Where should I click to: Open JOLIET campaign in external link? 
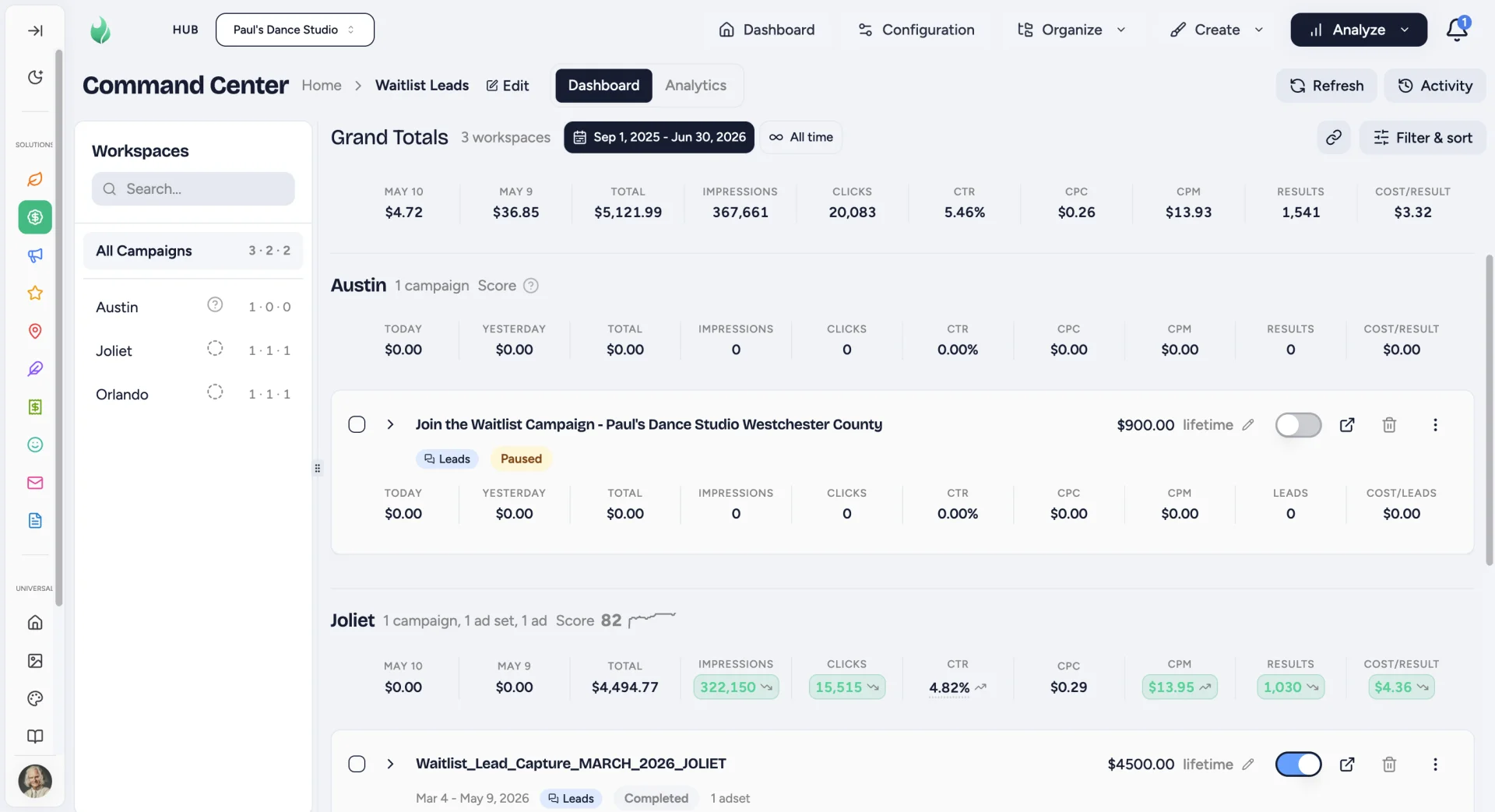(x=1347, y=765)
